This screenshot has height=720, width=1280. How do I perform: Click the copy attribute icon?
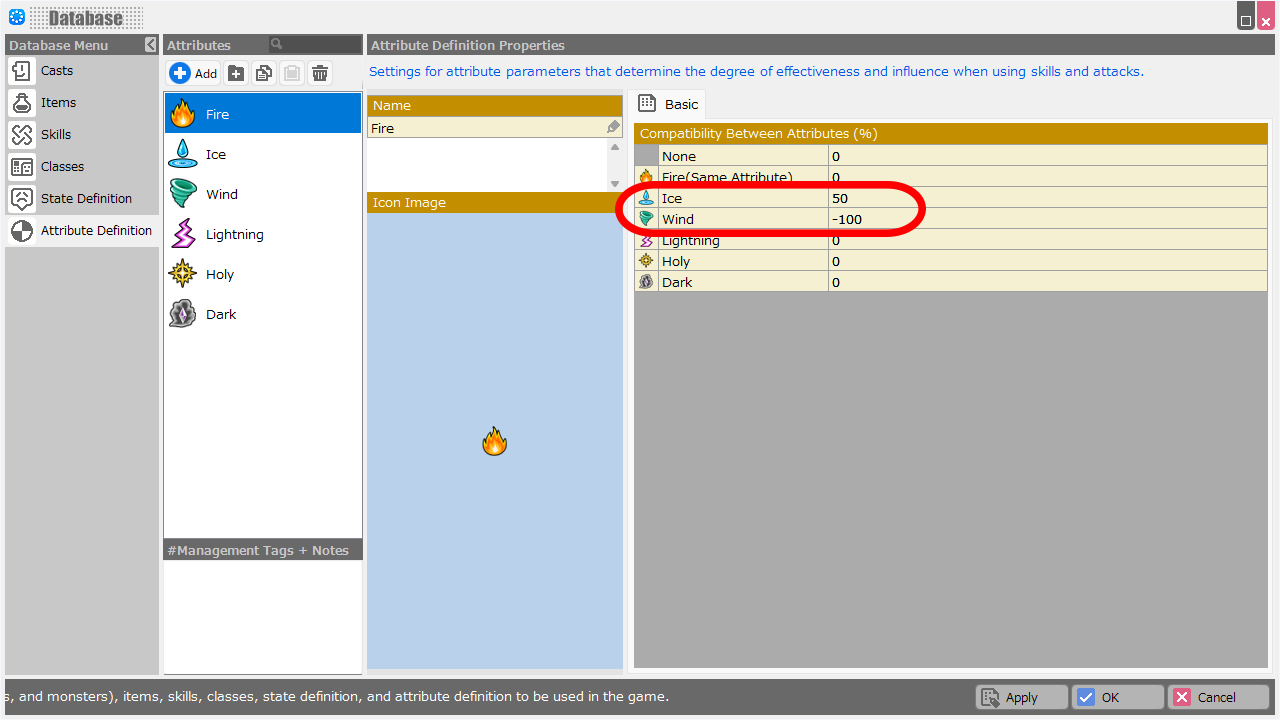pyautogui.click(x=264, y=73)
